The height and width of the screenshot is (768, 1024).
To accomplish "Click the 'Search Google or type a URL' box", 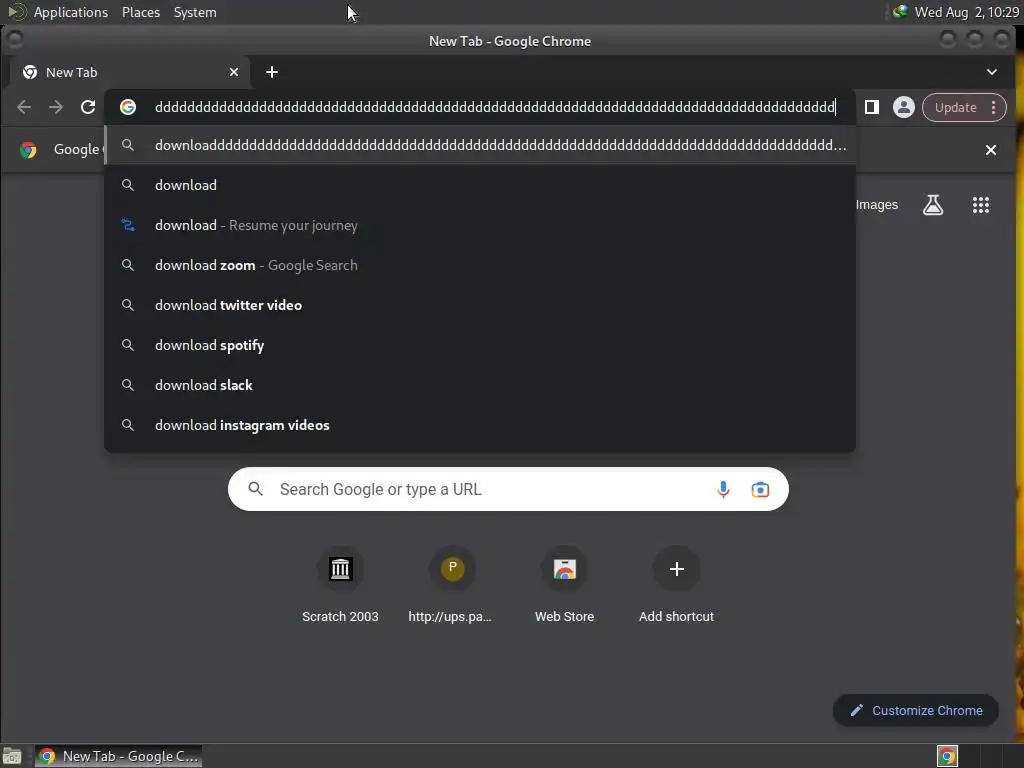I will (x=508, y=489).
